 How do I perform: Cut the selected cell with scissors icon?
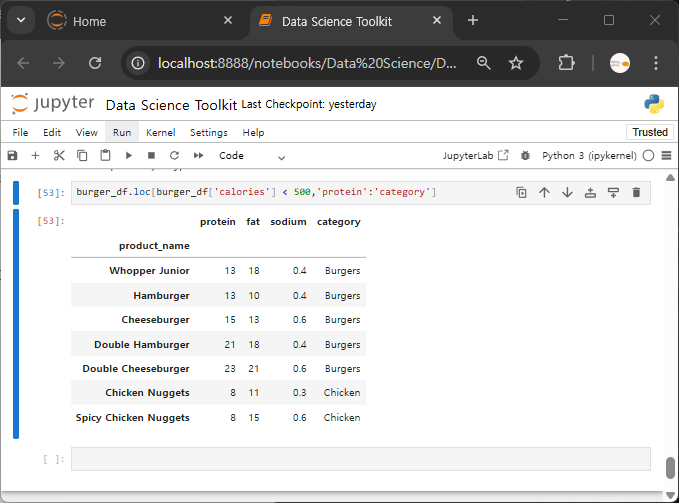(59, 155)
